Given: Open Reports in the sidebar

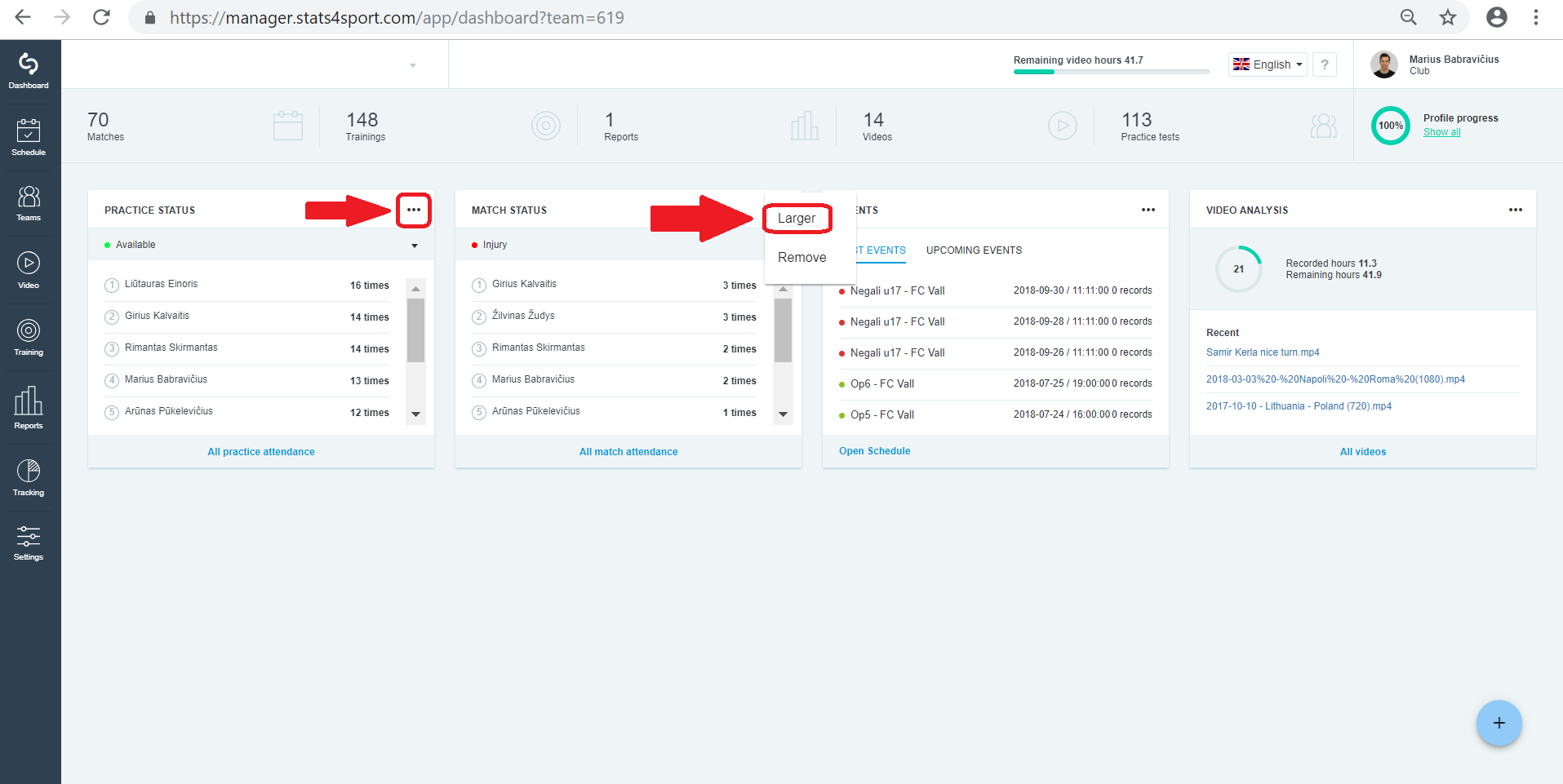Looking at the screenshot, I should pyautogui.click(x=29, y=407).
